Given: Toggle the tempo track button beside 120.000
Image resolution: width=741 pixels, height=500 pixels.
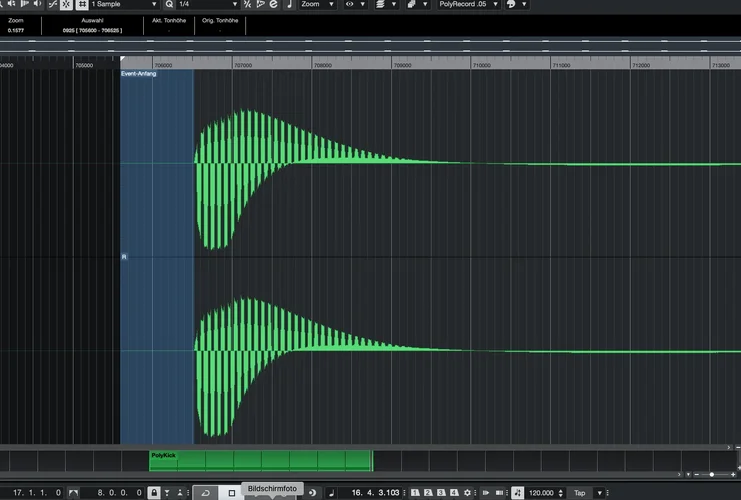Looking at the screenshot, I should click(x=517, y=493).
